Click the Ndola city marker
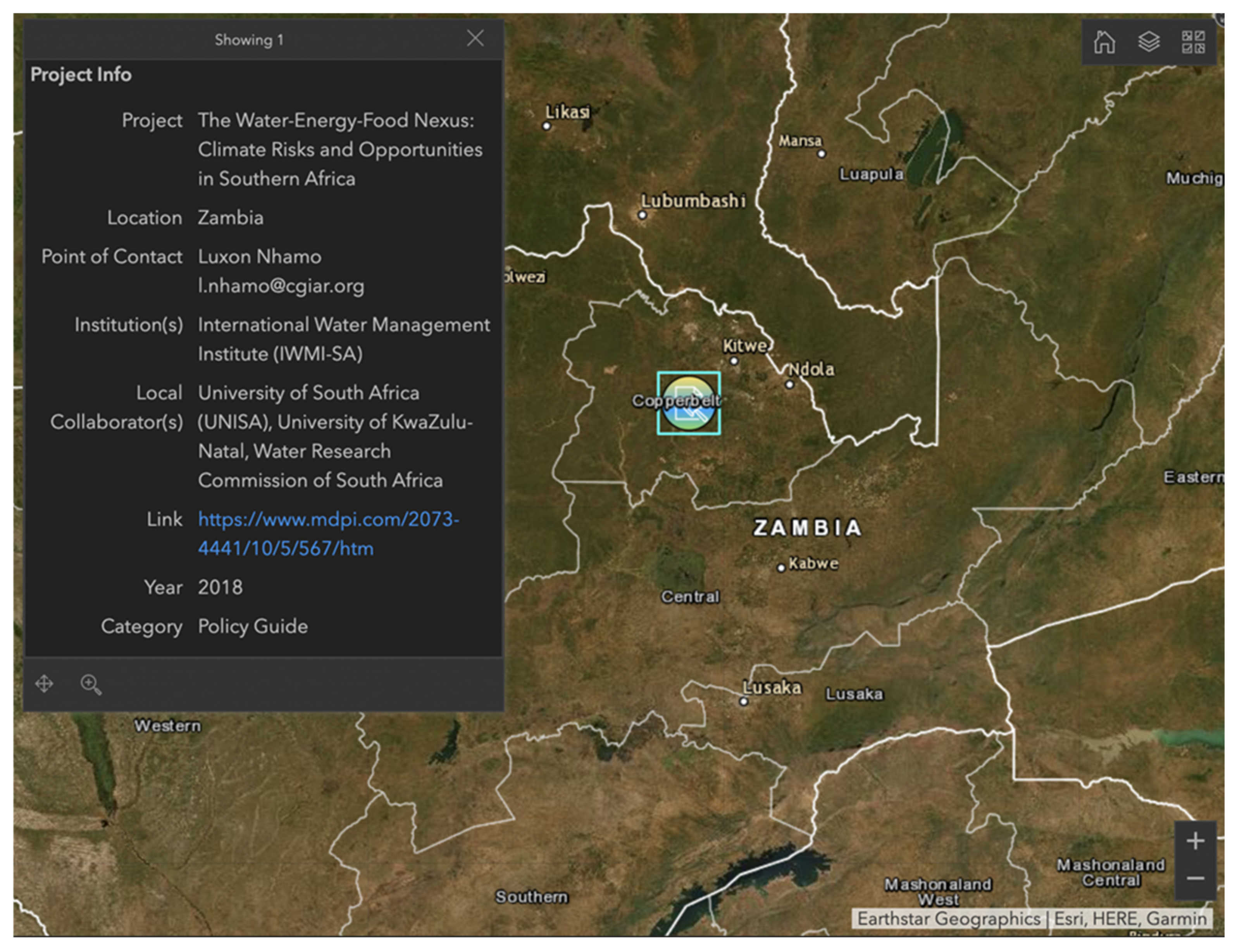Viewport: 1237px width, 952px height. tap(789, 384)
